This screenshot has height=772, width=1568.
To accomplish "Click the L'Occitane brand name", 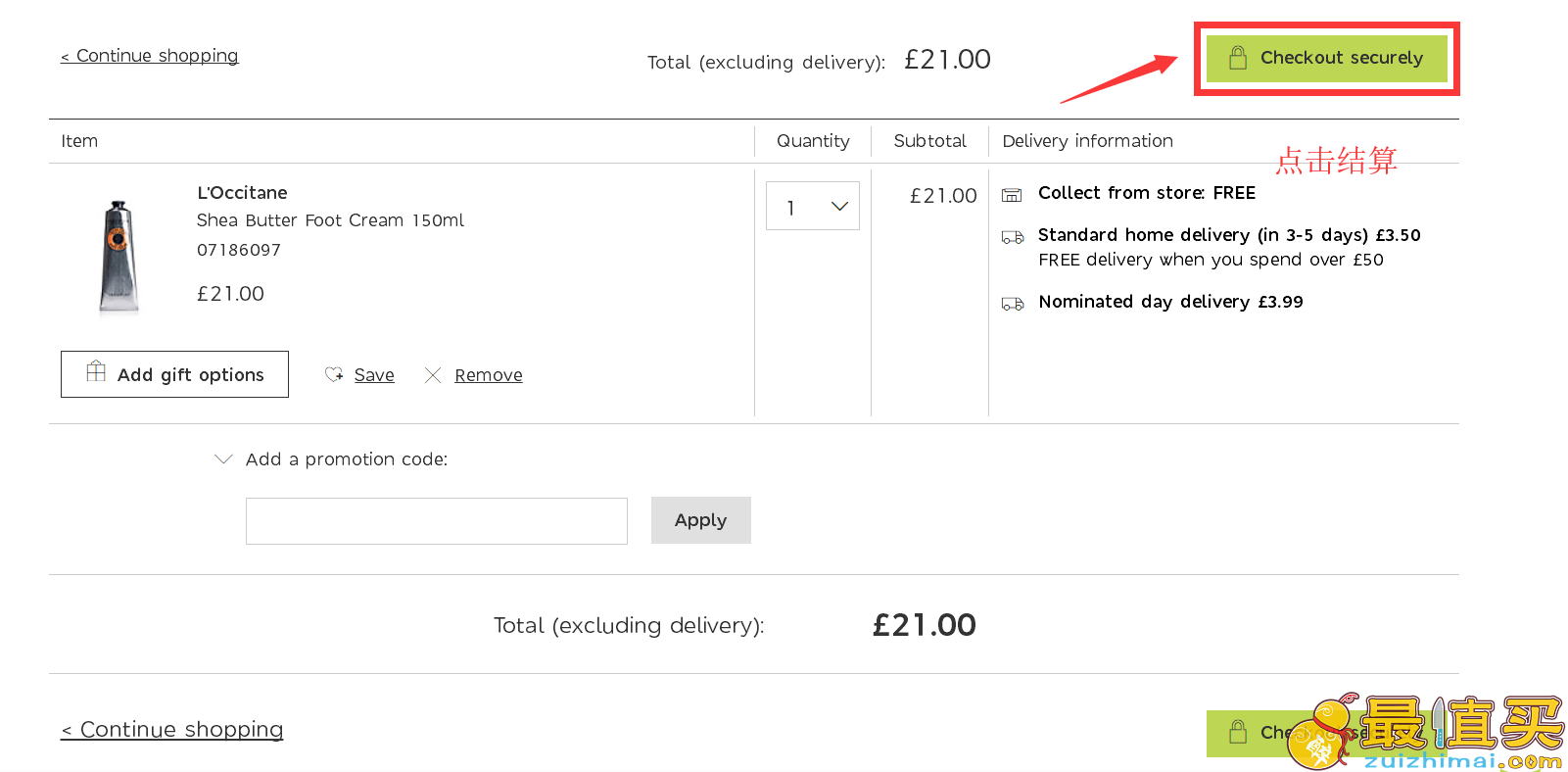I will pos(242,193).
